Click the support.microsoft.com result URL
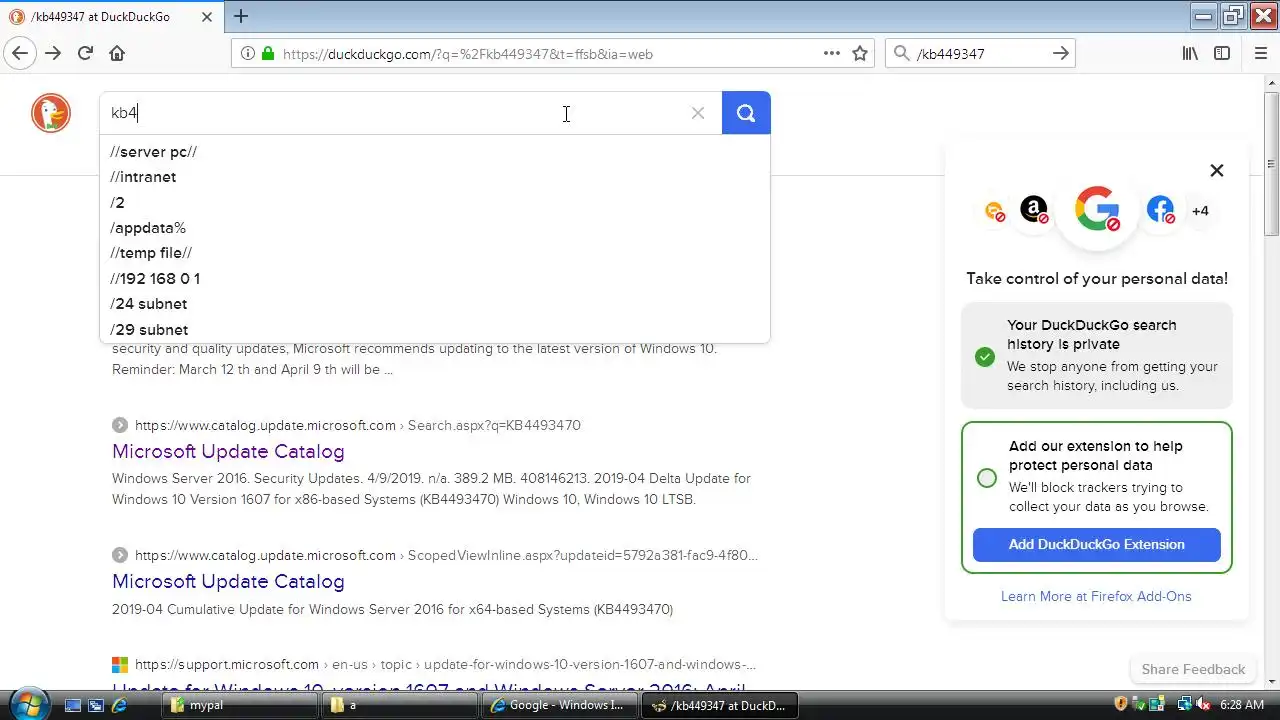Screen dimensions: 1280x720 (x=445, y=664)
